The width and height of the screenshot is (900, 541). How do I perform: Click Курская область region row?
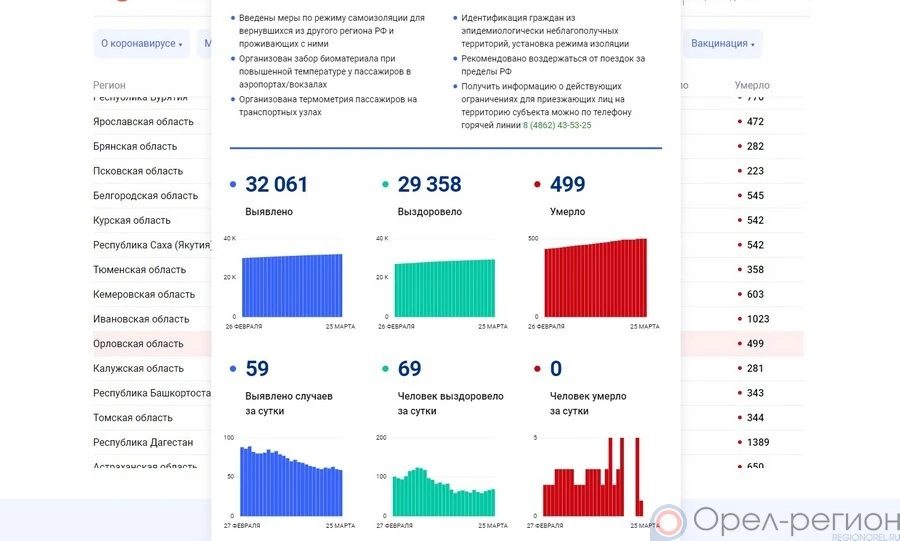(132, 220)
